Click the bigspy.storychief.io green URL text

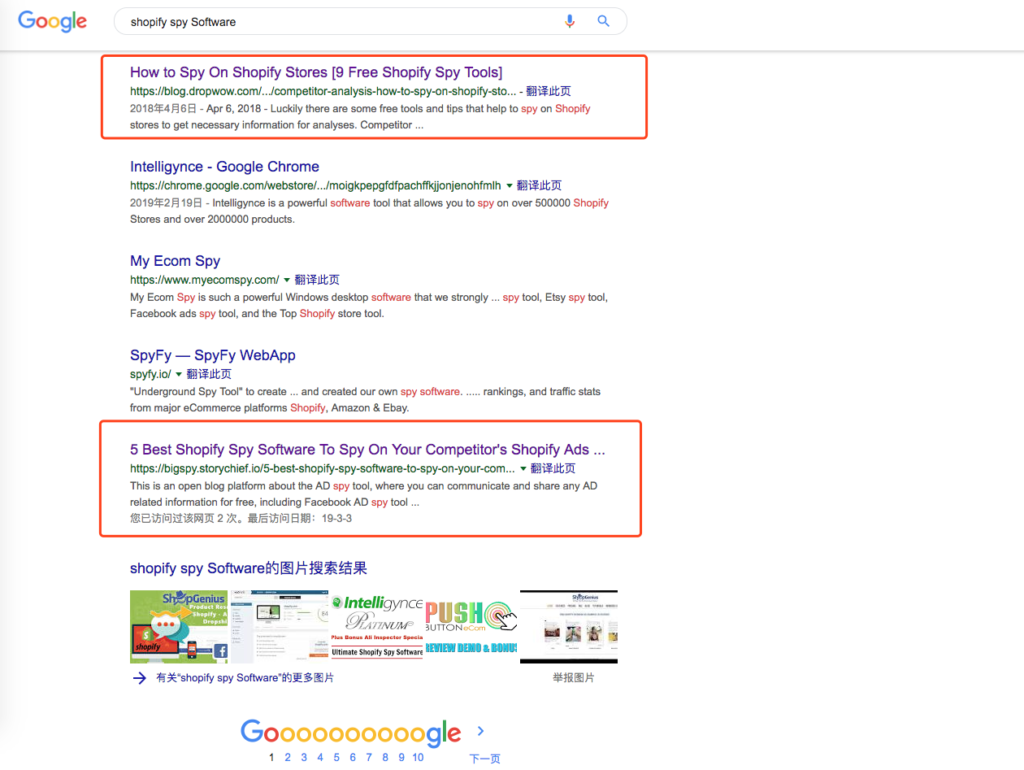[x=322, y=468]
